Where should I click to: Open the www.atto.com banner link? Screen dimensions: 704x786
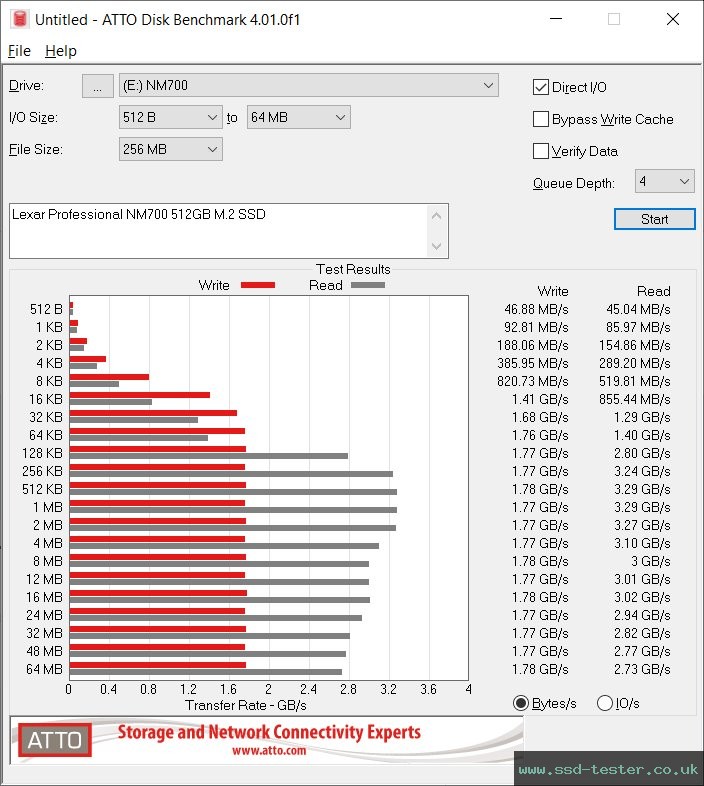tap(269, 750)
